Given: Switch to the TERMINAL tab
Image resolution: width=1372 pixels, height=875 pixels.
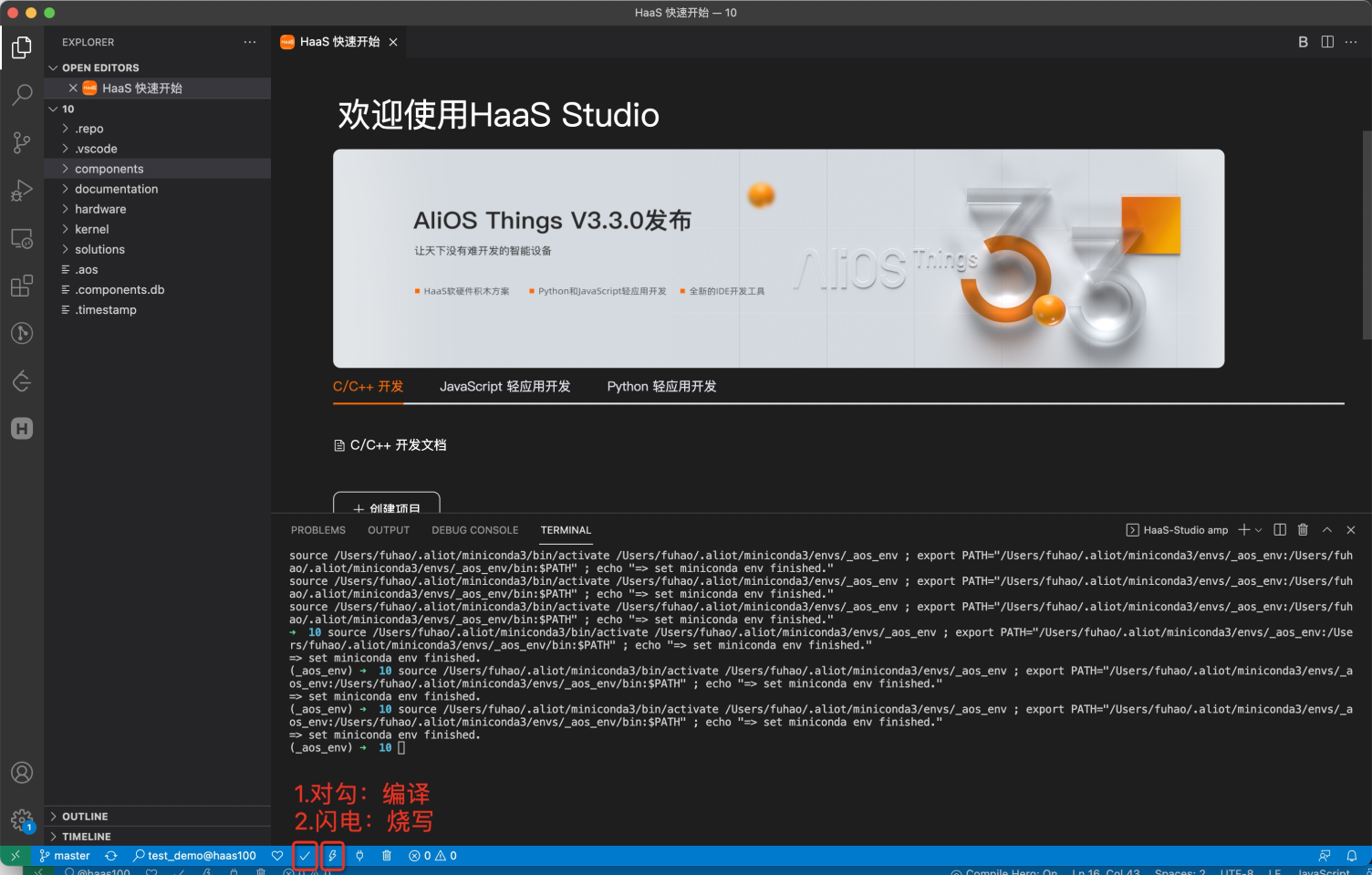Looking at the screenshot, I should 566,530.
